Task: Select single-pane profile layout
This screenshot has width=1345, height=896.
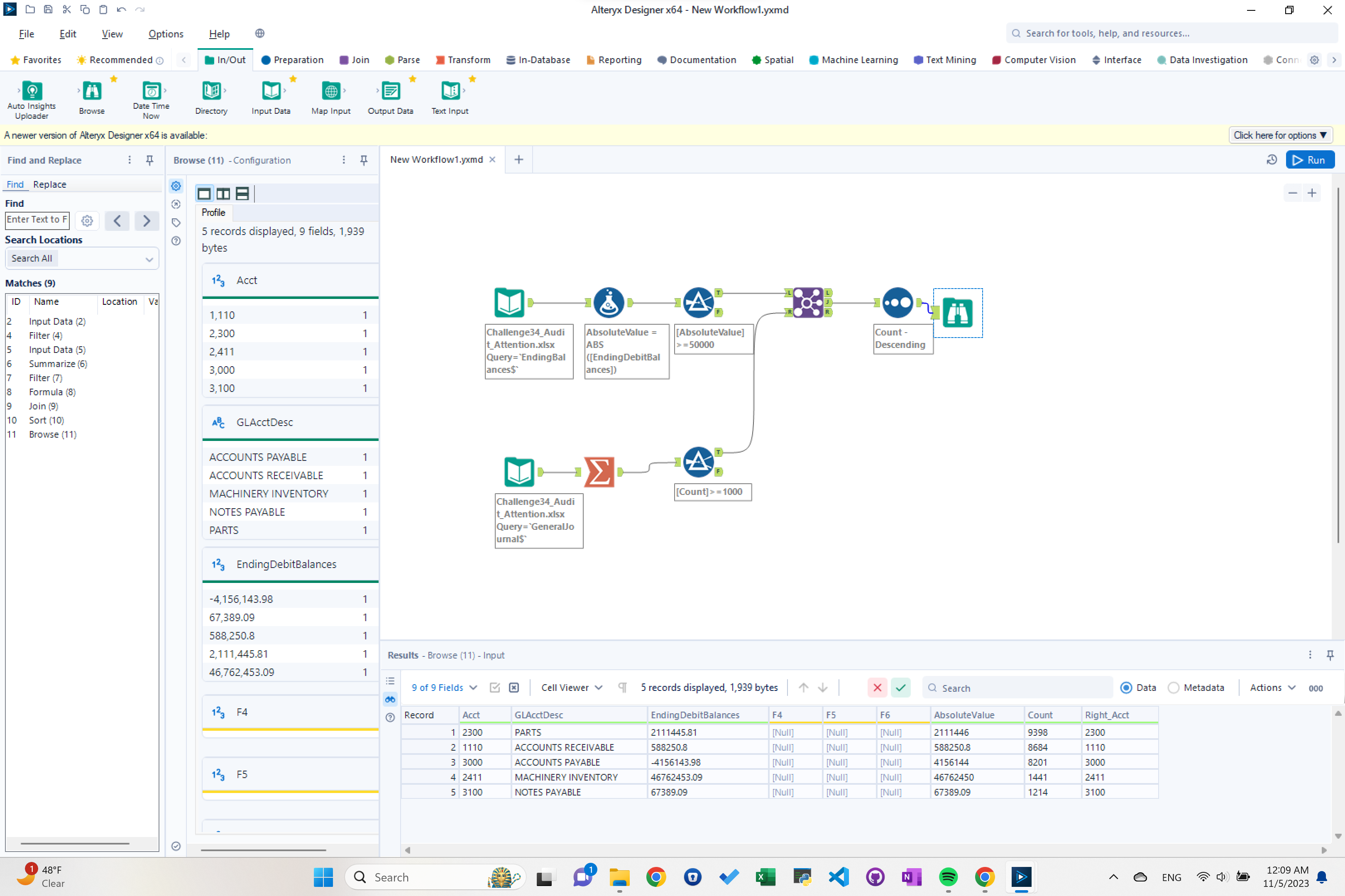Action: 204,194
